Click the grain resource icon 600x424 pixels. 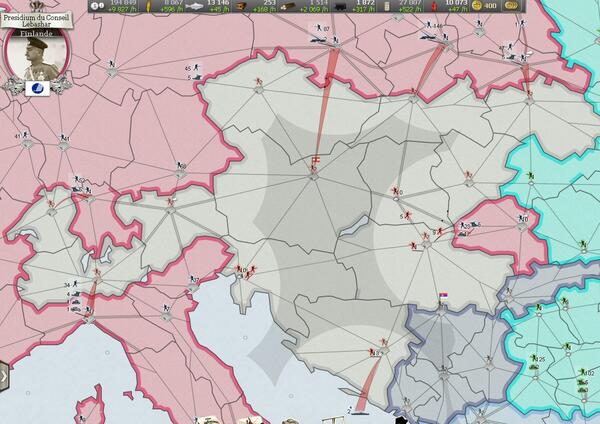point(149,6)
